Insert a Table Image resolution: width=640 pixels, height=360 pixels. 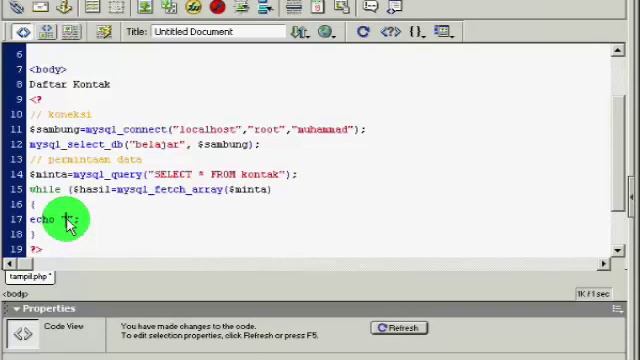pos(93,7)
